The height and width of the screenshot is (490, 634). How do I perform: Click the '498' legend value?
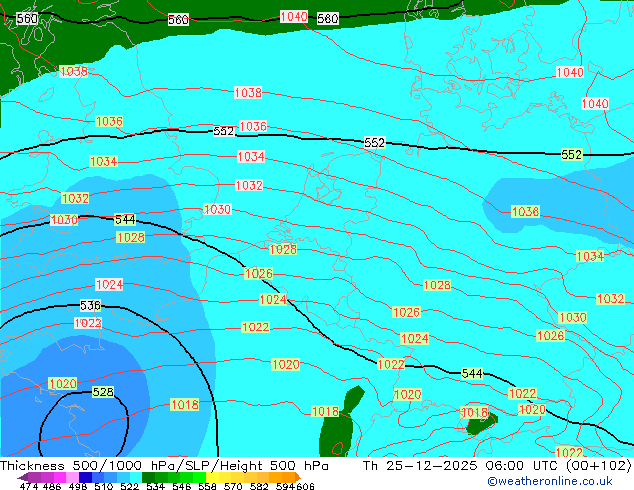click(78, 486)
